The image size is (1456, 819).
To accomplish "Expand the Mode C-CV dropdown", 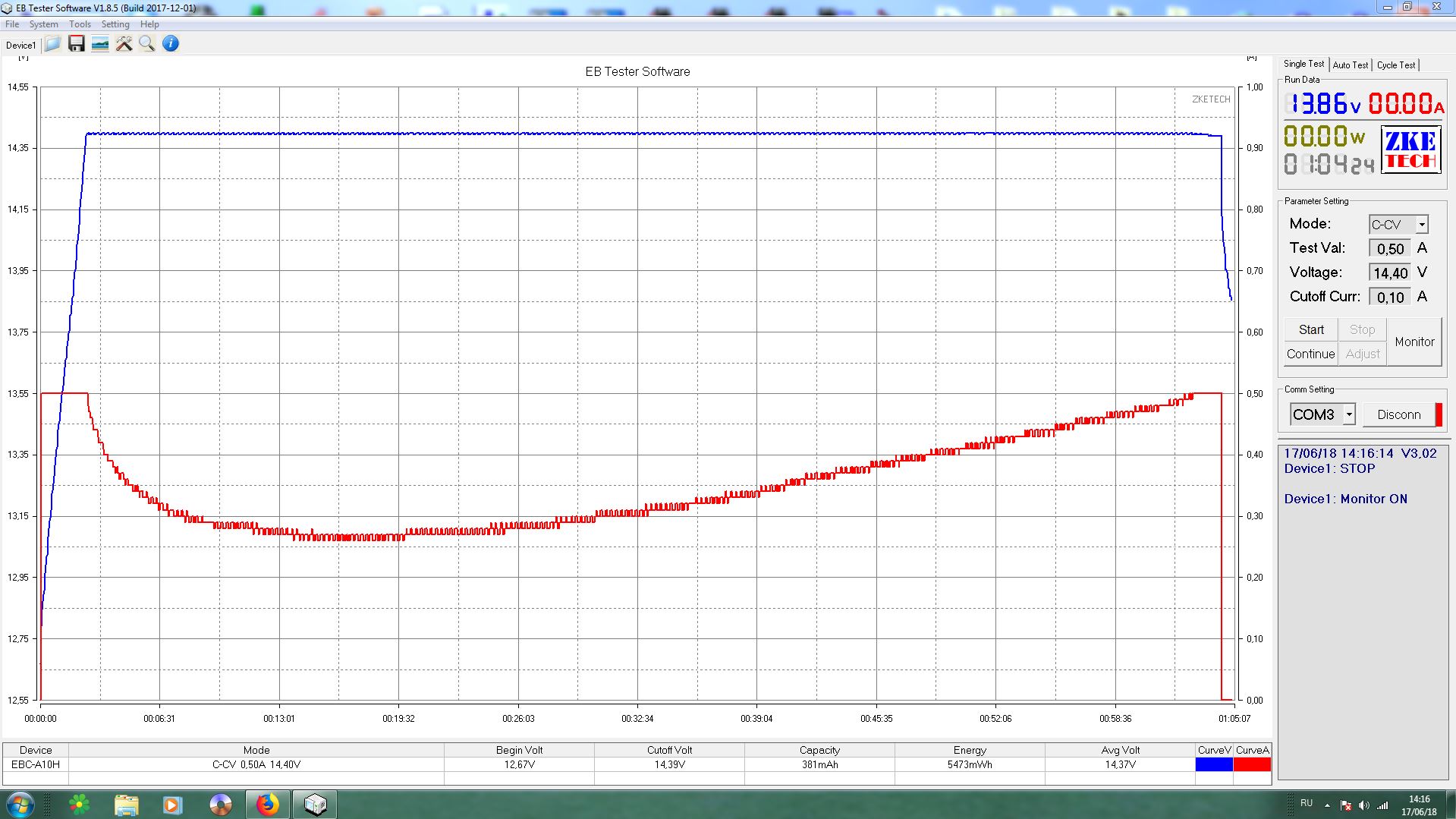I will [x=1422, y=225].
